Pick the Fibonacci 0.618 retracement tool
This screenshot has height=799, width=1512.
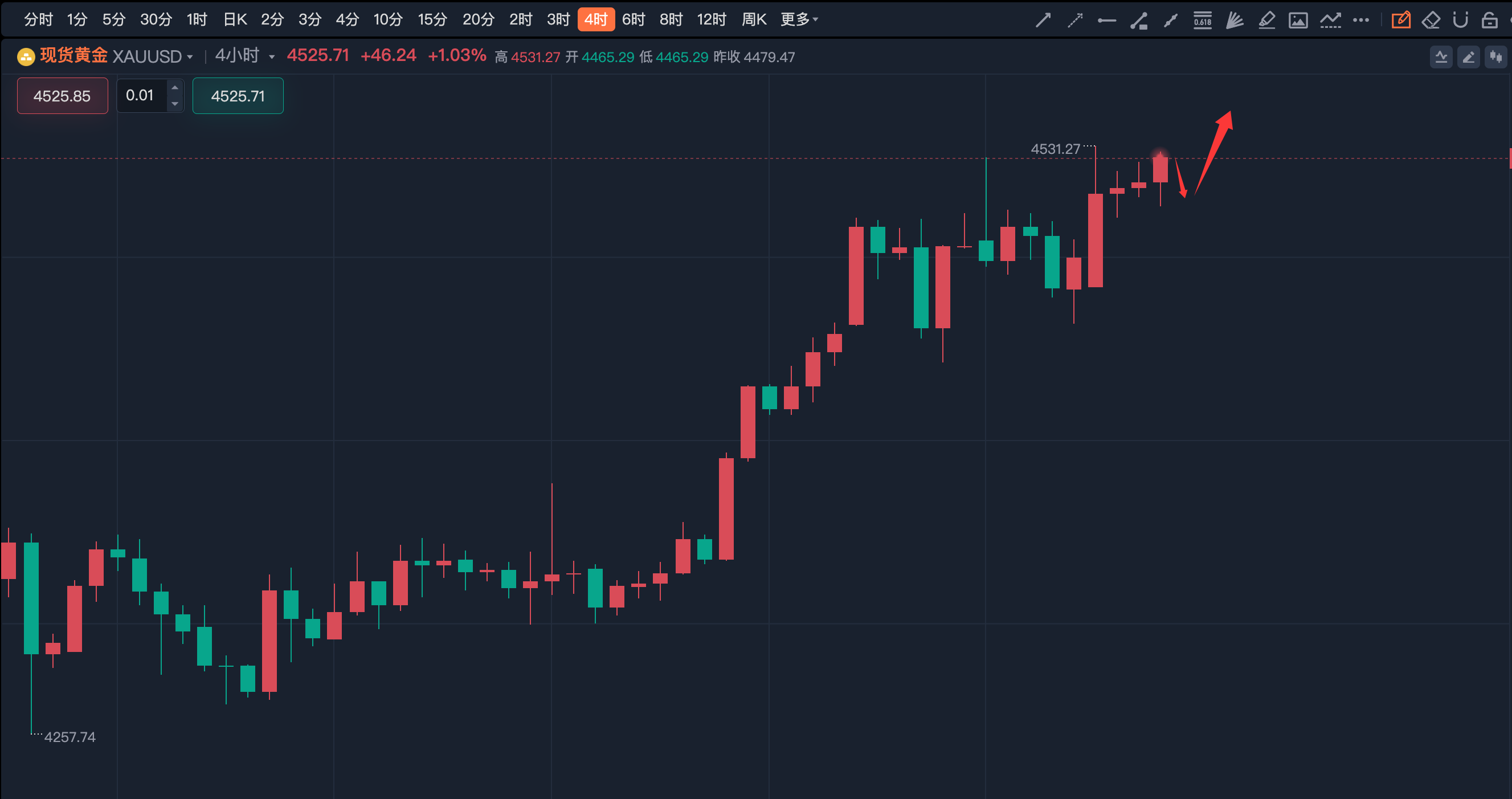[x=1202, y=21]
